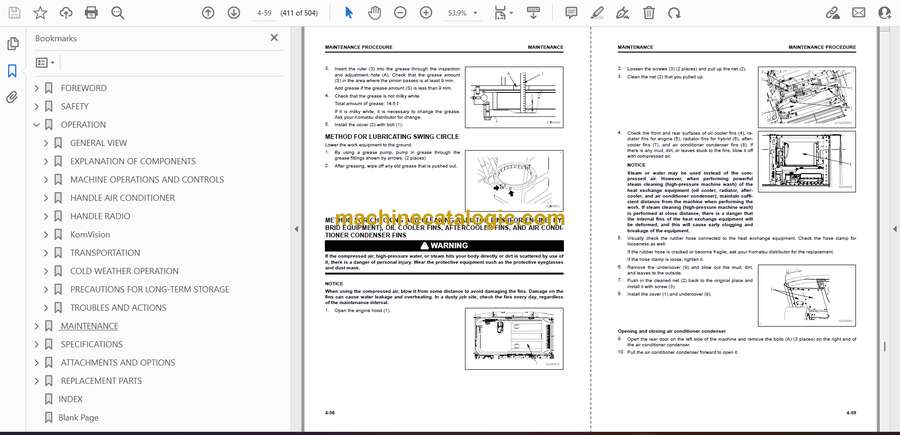Viewport: 900px width, 435px height.
Task: Go to previous page arrow
Action: tap(208, 13)
